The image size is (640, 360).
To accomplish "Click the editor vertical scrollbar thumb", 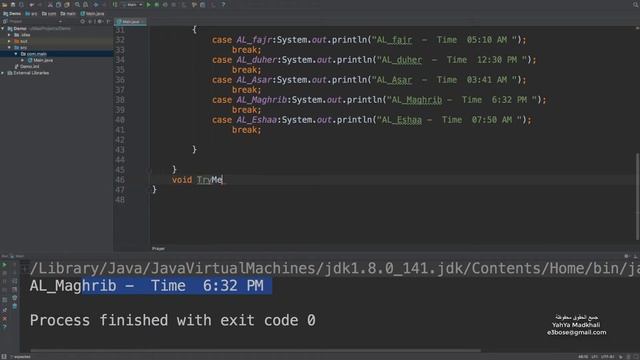I will (638, 197).
